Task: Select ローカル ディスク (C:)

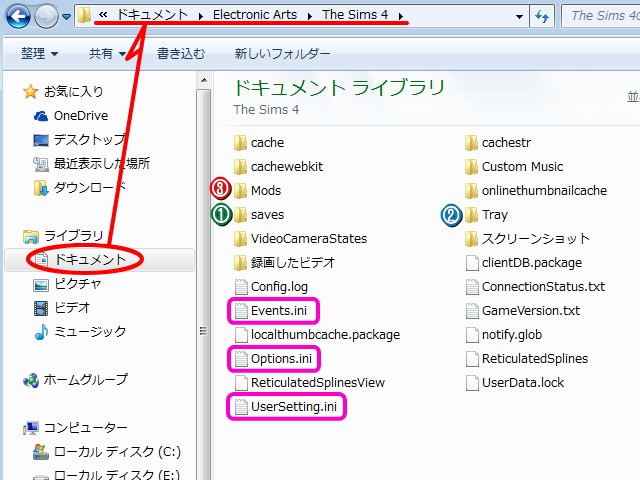Action: 107,452
